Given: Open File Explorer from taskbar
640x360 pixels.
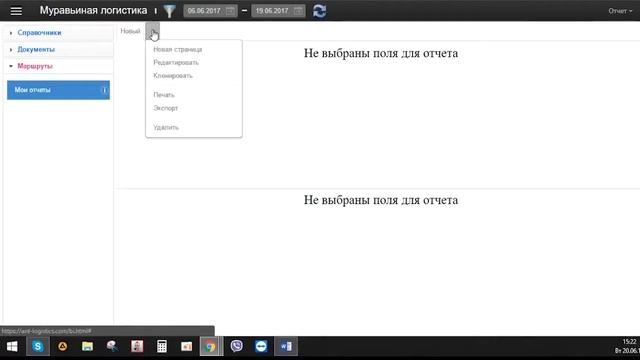Looking at the screenshot, I should (87, 347).
